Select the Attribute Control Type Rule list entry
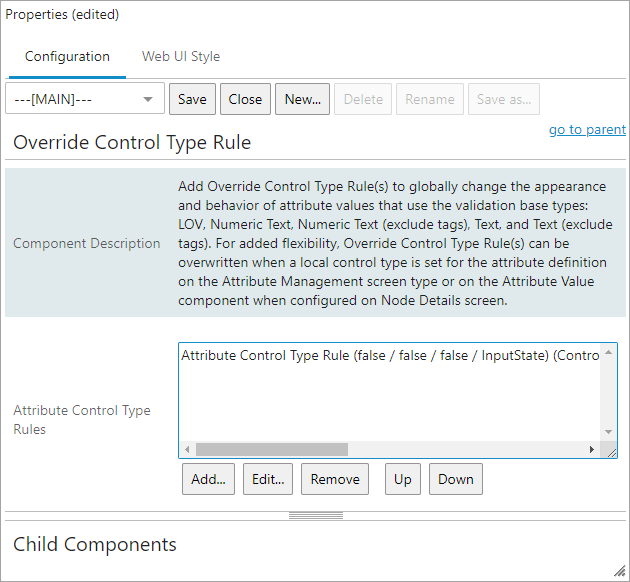The height and width of the screenshot is (582, 630). pos(390,355)
